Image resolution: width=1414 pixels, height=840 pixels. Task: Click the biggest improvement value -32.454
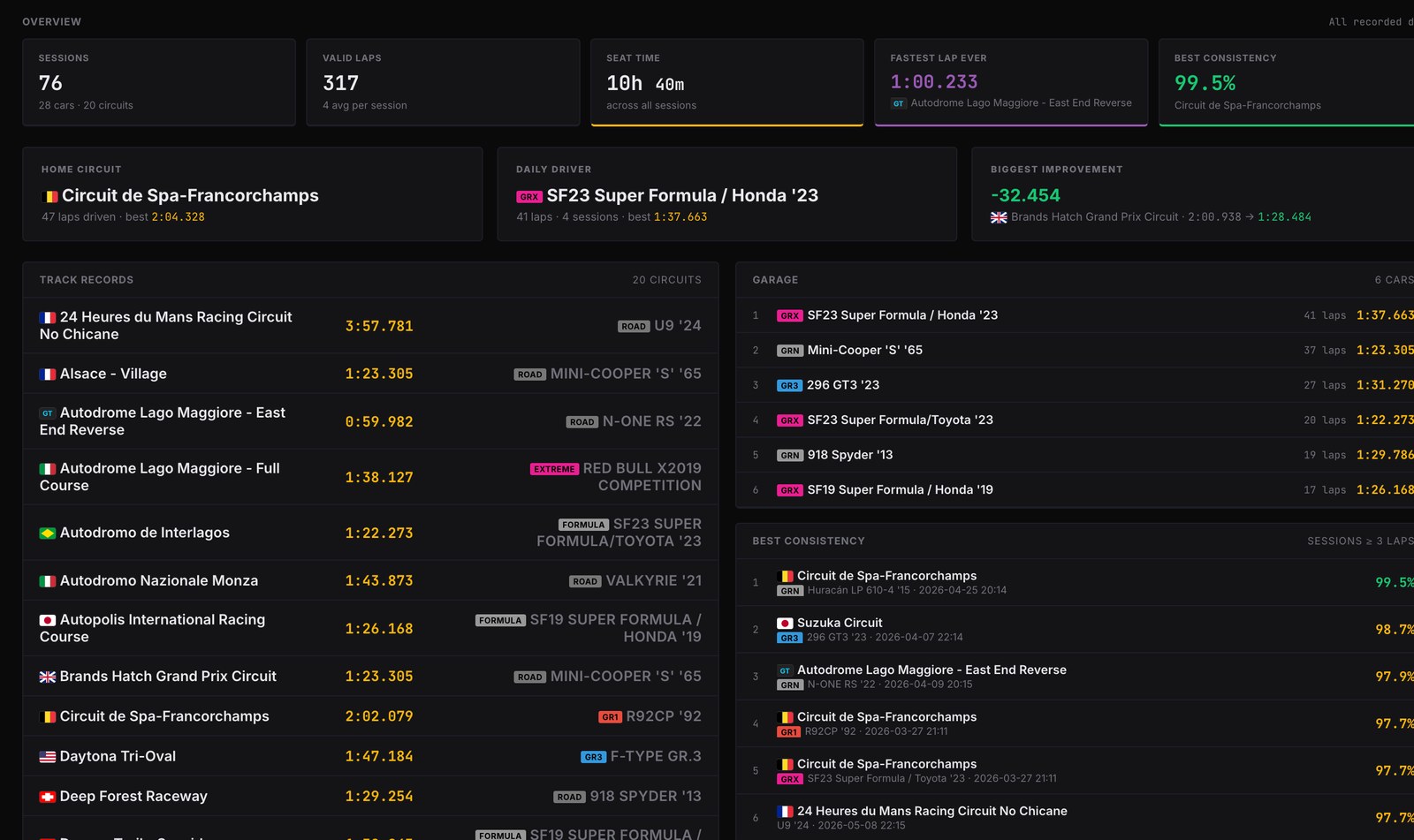(x=1025, y=196)
